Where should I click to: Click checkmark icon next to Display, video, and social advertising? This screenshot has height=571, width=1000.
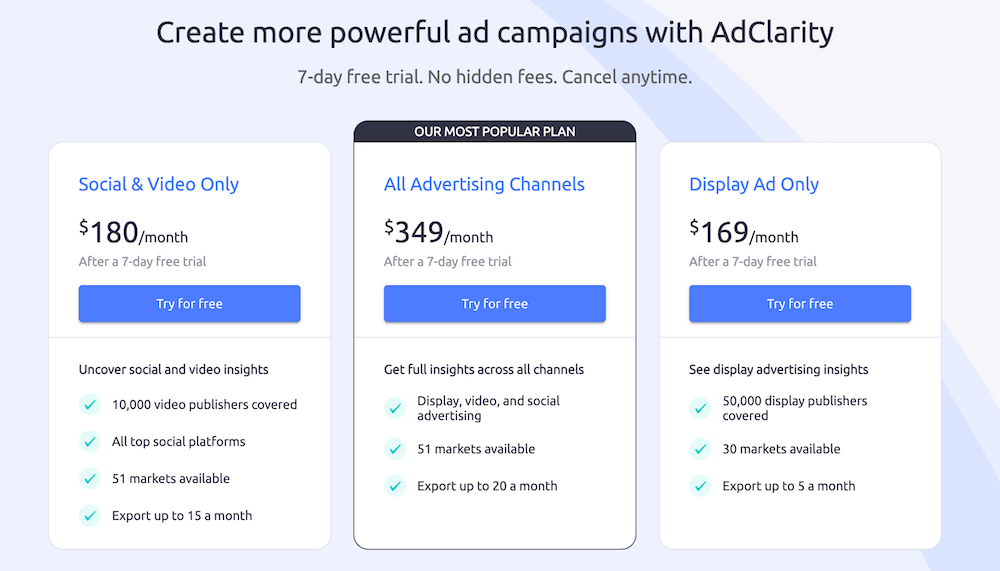395,408
